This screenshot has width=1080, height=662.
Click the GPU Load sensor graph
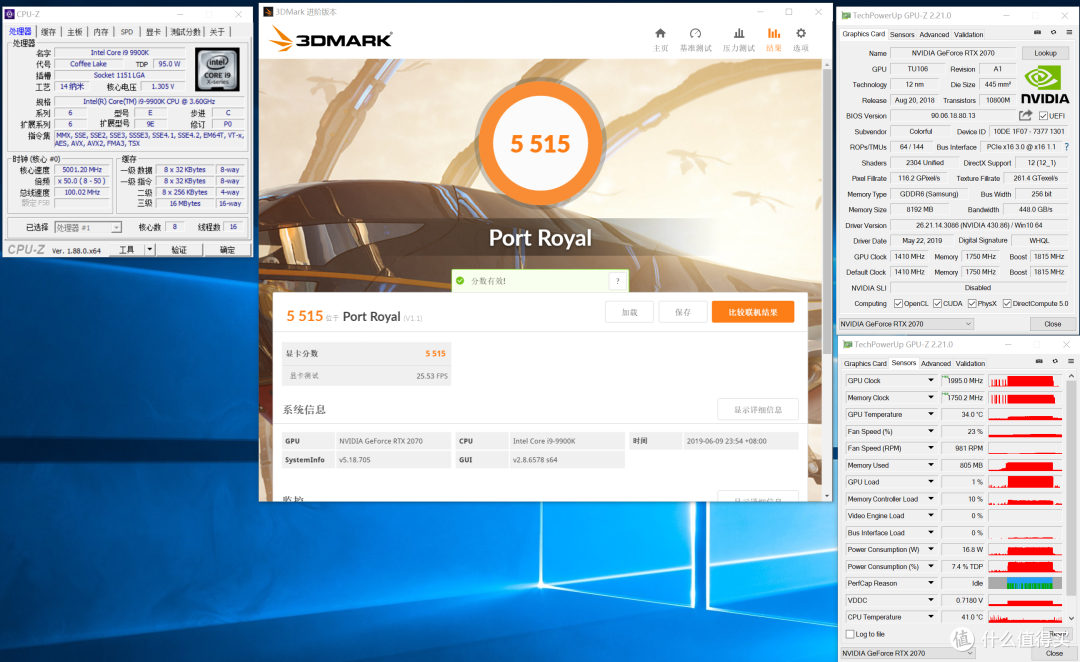pos(1025,482)
